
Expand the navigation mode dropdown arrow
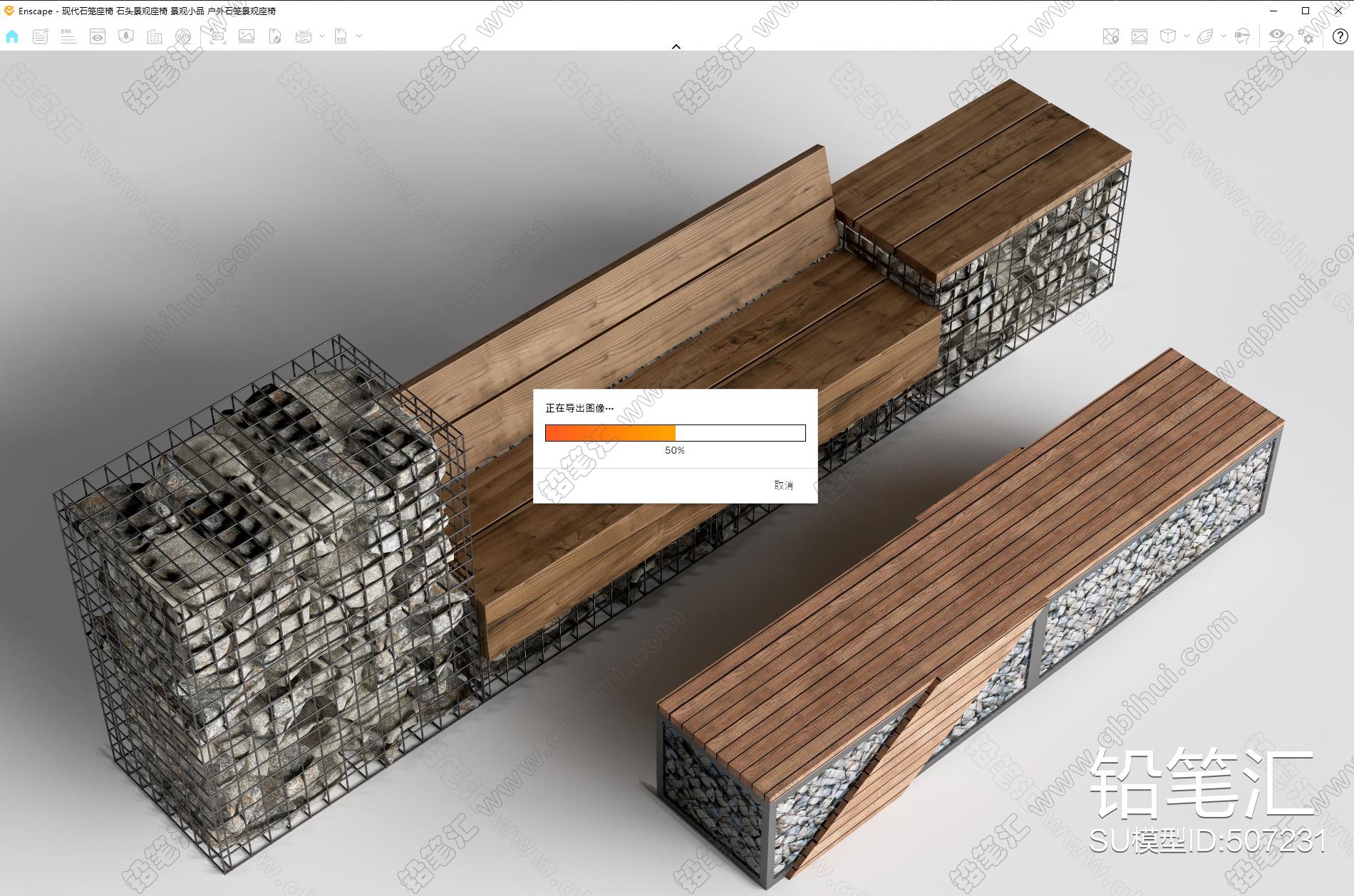click(x=1224, y=36)
